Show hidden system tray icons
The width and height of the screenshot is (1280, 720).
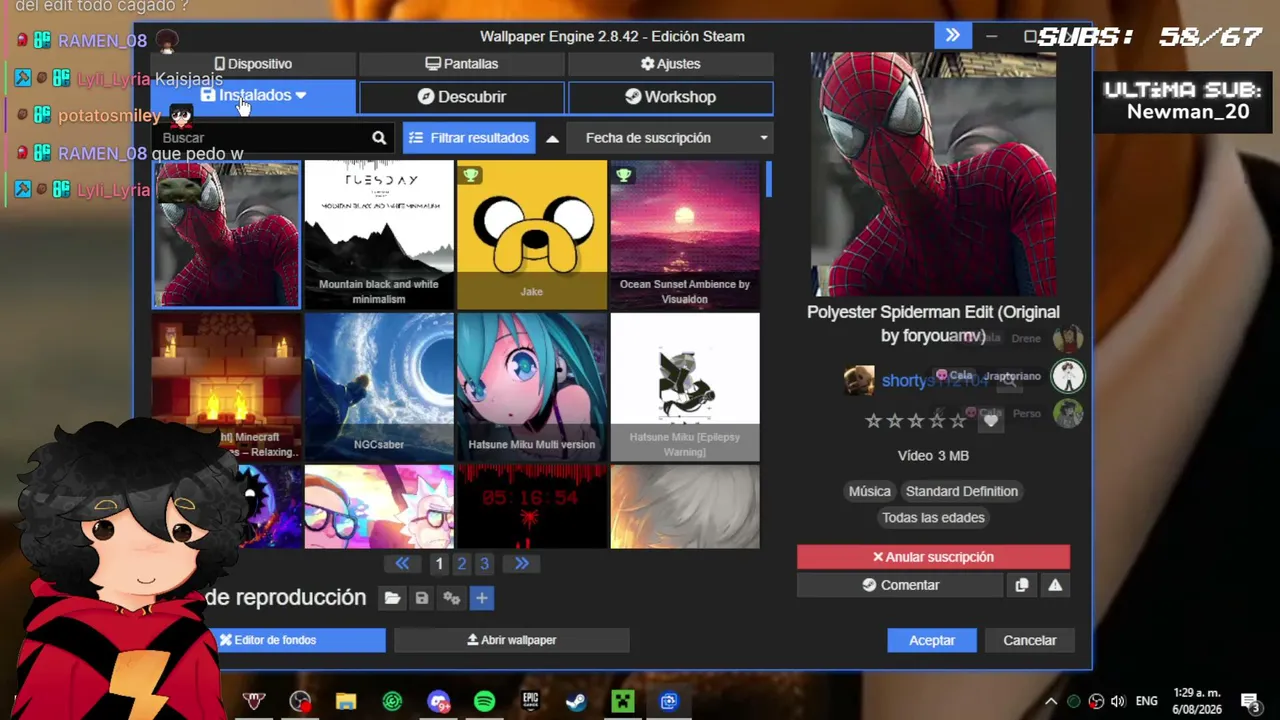1051,701
